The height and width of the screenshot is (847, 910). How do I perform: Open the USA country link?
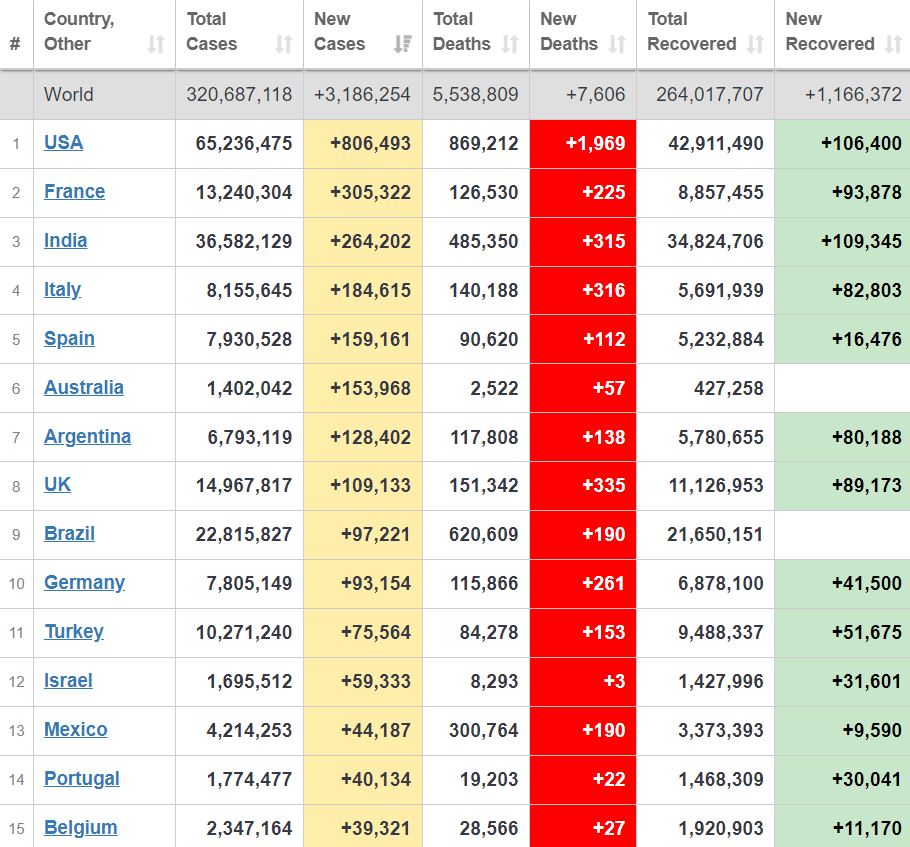point(63,143)
